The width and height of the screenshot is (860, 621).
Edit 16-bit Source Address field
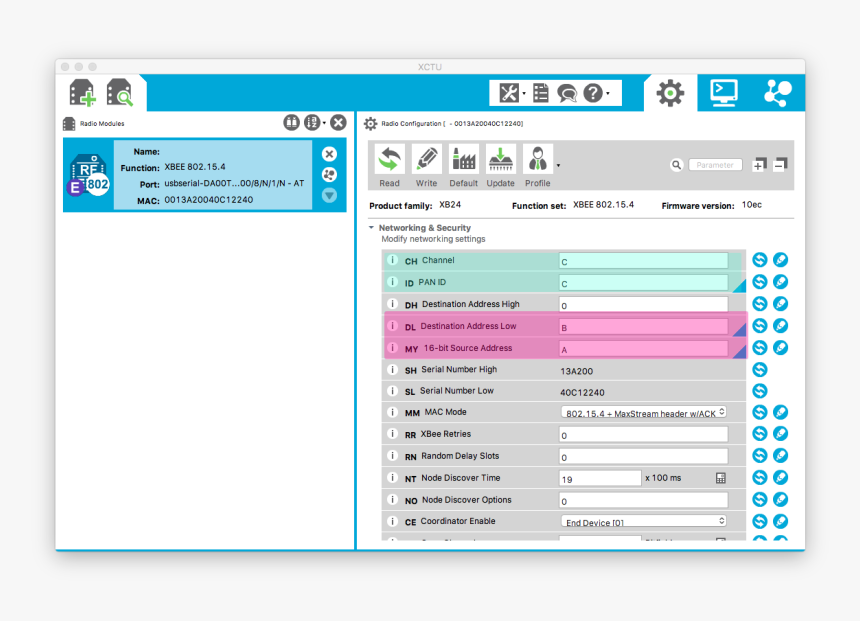coord(643,348)
